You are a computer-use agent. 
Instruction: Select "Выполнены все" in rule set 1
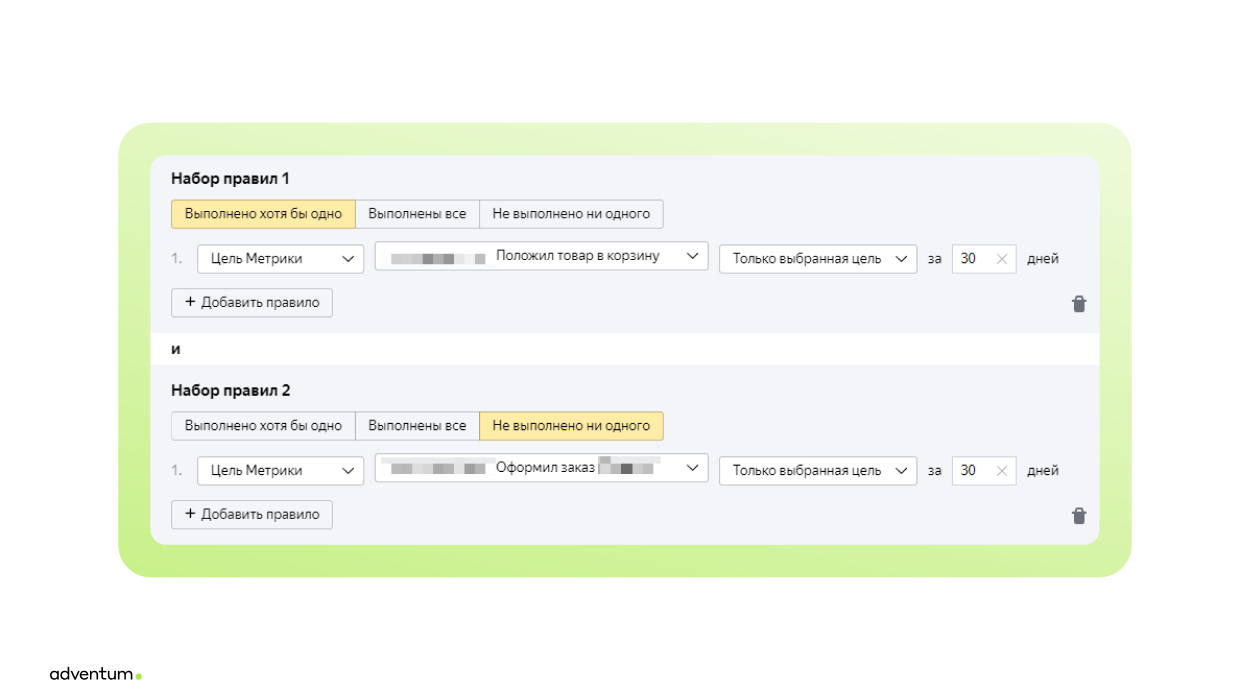[x=417, y=214]
